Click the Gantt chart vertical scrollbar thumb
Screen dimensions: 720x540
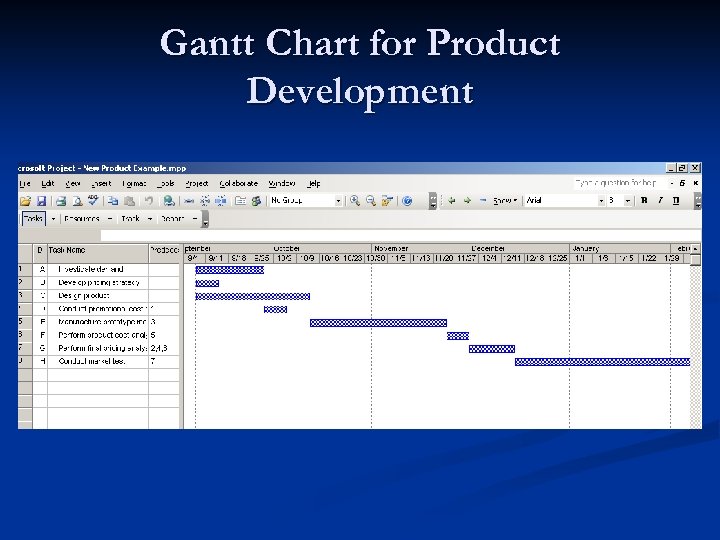696,260
